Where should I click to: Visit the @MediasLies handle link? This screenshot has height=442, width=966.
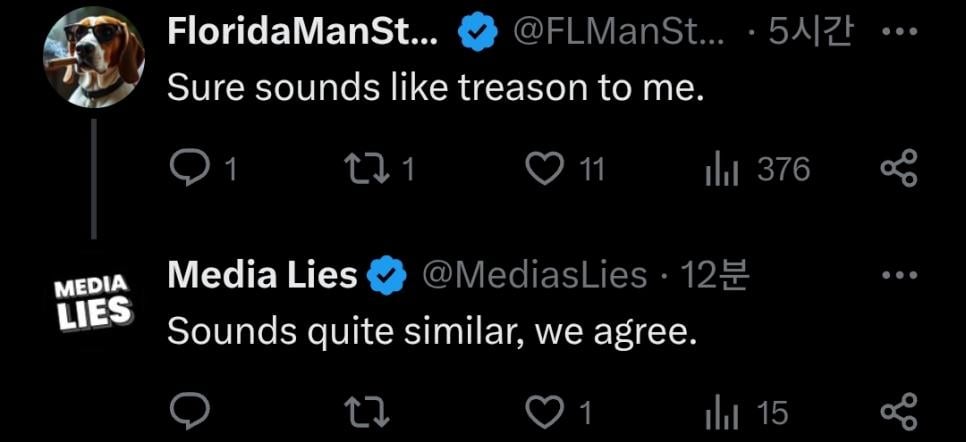534,275
